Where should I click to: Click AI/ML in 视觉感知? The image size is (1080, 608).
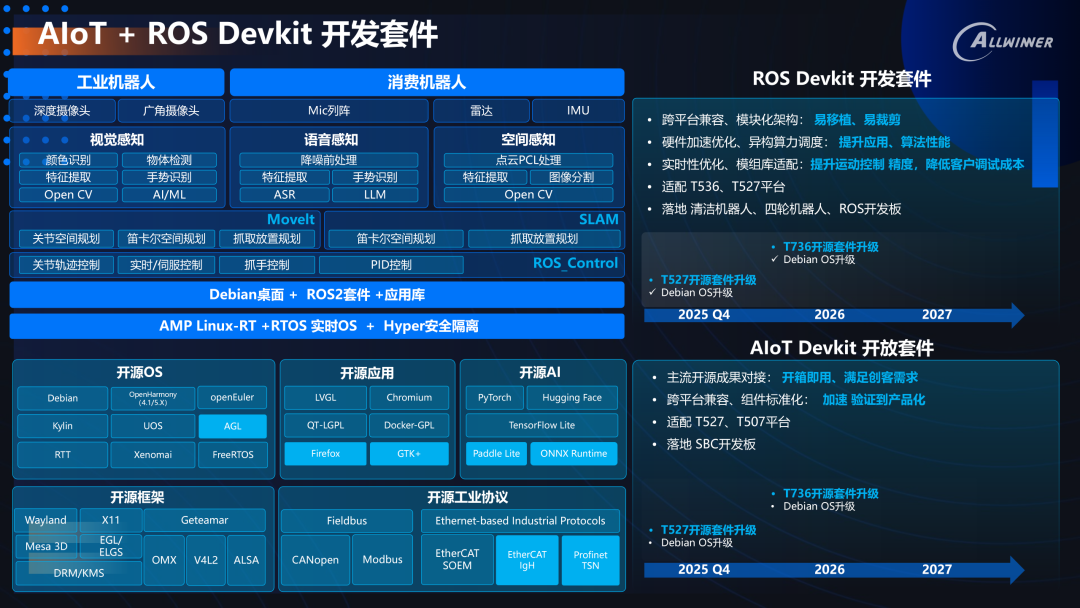tap(169, 195)
